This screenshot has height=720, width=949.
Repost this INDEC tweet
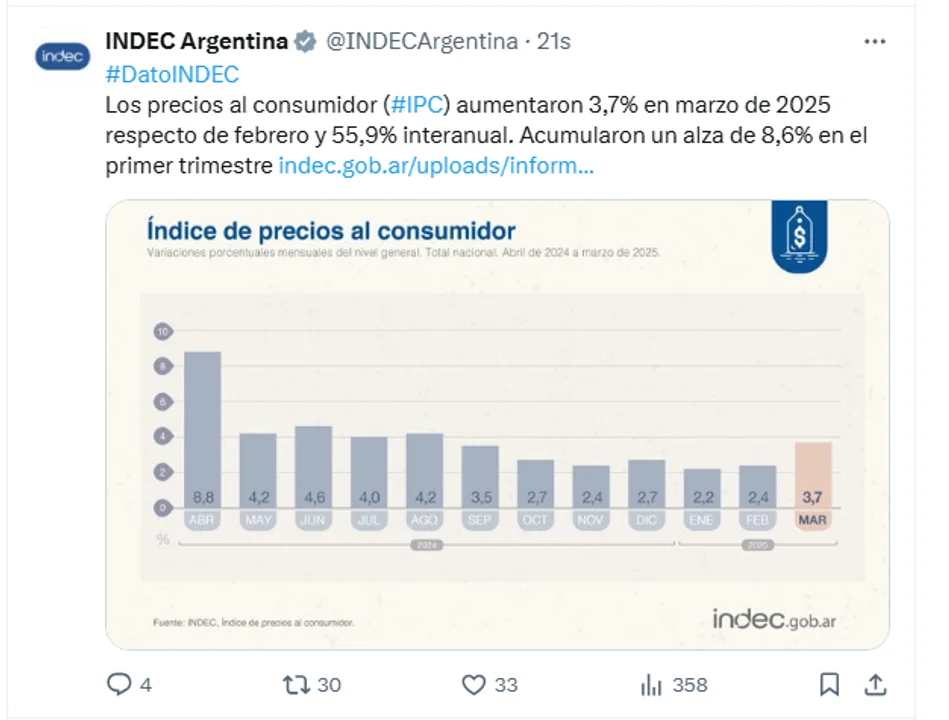coord(296,685)
